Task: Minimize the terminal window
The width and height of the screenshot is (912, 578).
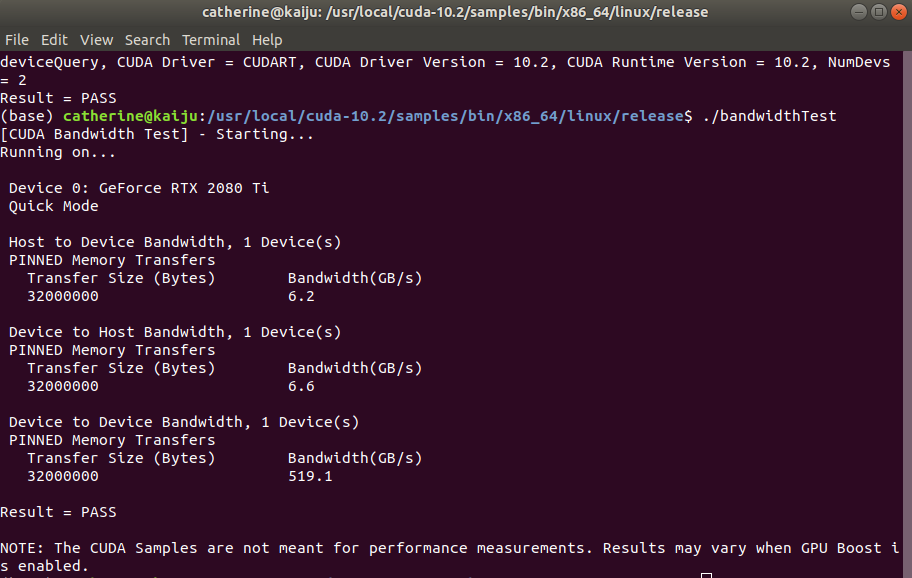Action: [858, 12]
